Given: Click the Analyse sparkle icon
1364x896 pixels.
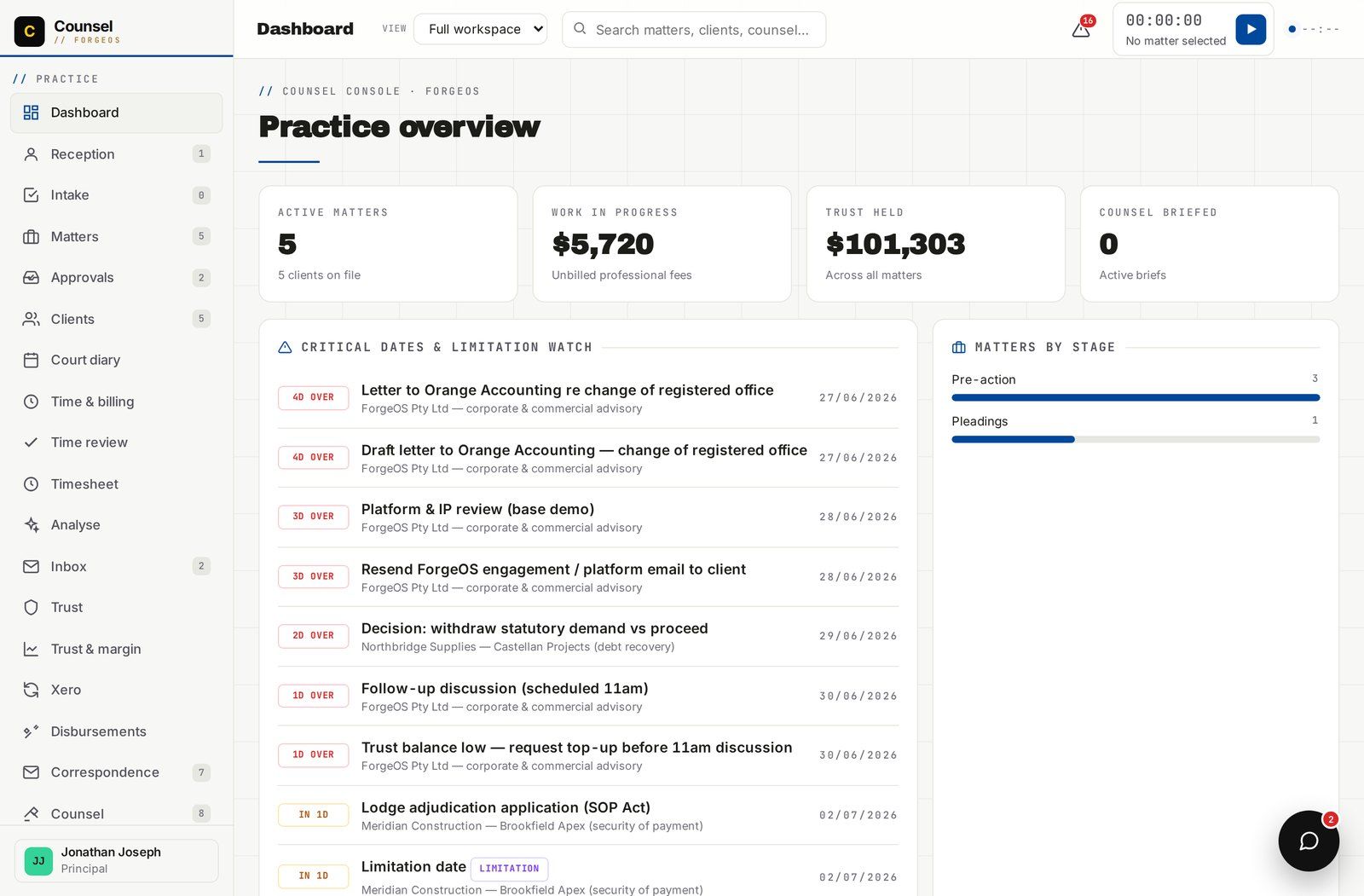Looking at the screenshot, I should [31, 525].
